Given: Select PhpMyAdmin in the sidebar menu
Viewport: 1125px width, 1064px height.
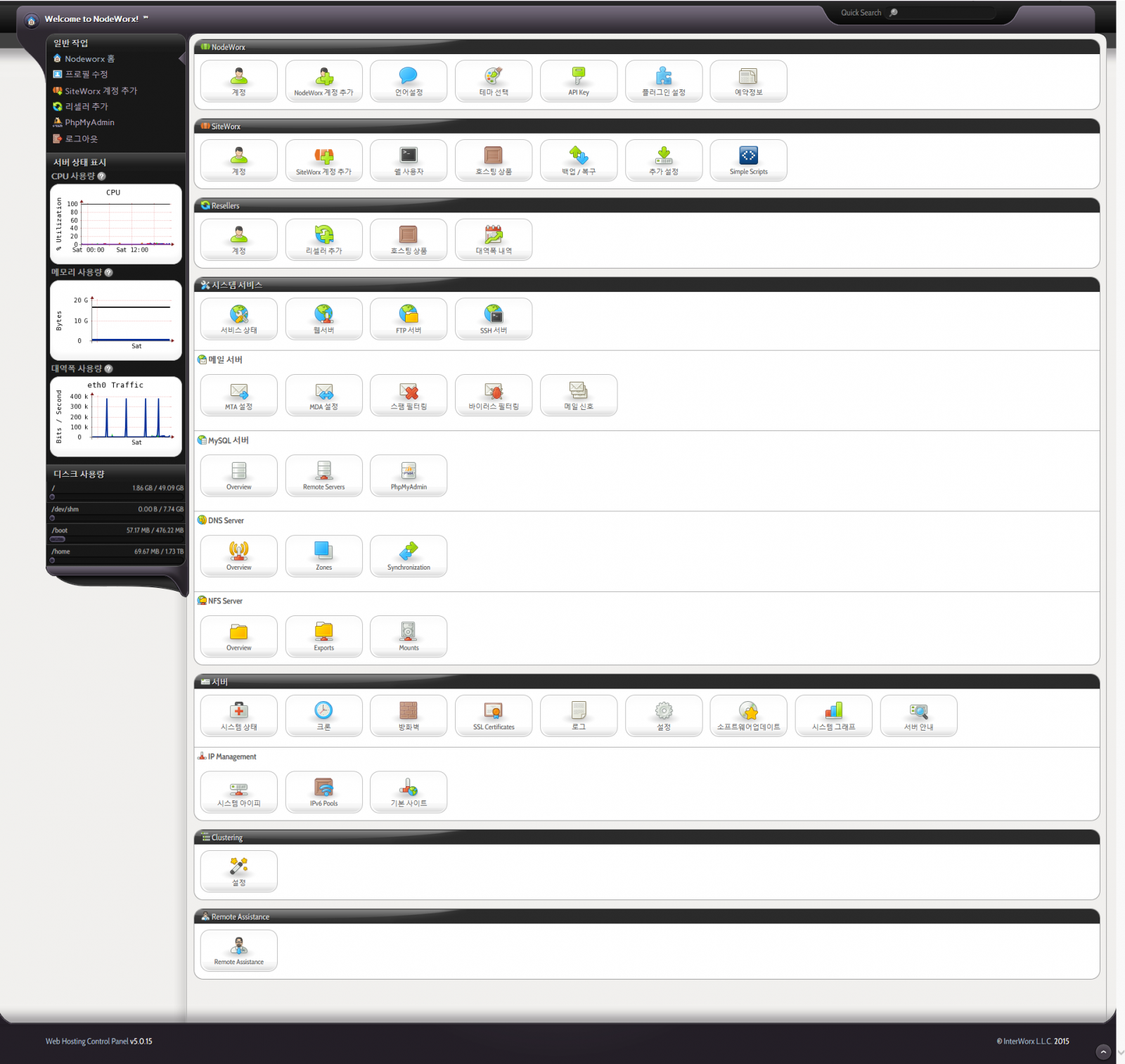Looking at the screenshot, I should [89, 122].
